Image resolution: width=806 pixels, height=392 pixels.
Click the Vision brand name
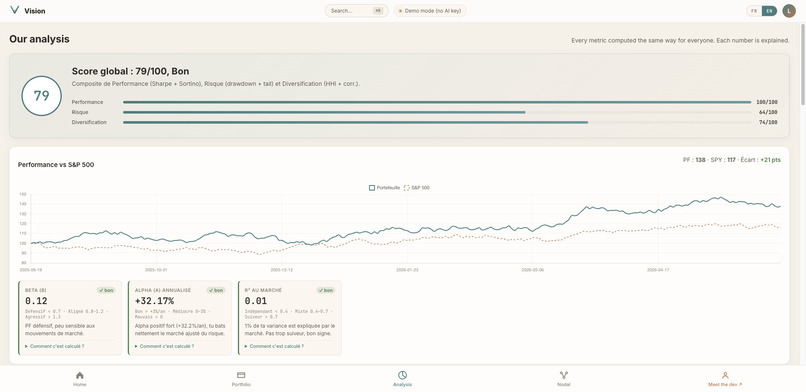(34, 11)
